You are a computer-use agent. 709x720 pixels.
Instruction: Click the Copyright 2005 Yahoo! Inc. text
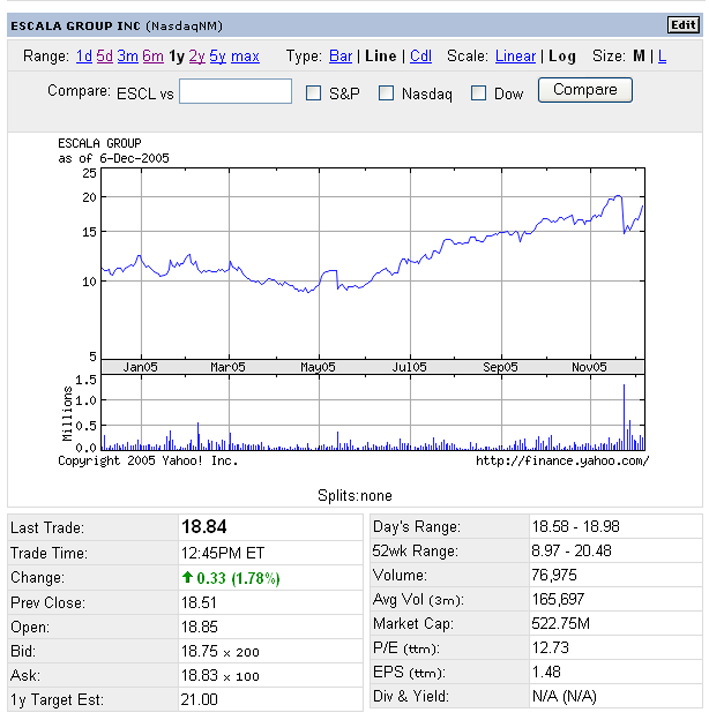148,461
